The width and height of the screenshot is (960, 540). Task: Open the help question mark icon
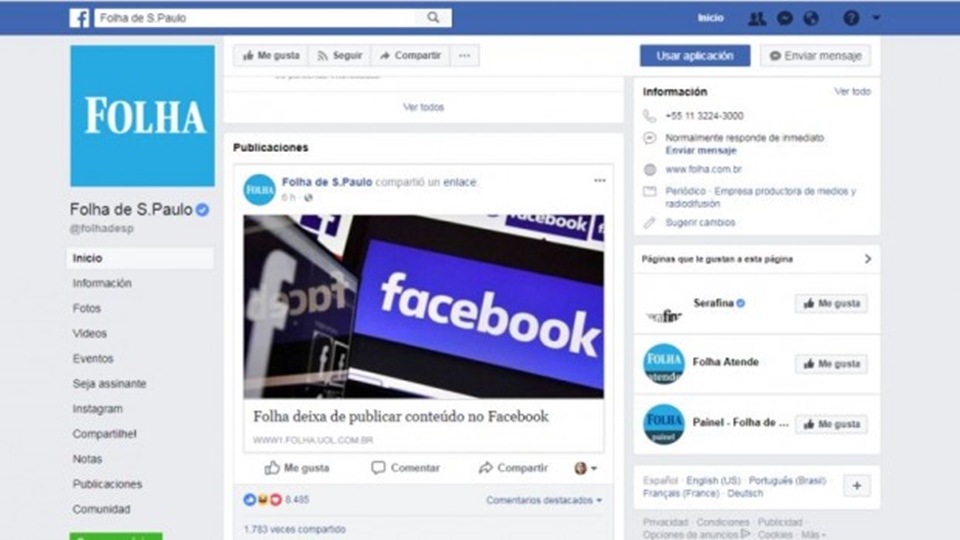pyautogui.click(x=851, y=18)
